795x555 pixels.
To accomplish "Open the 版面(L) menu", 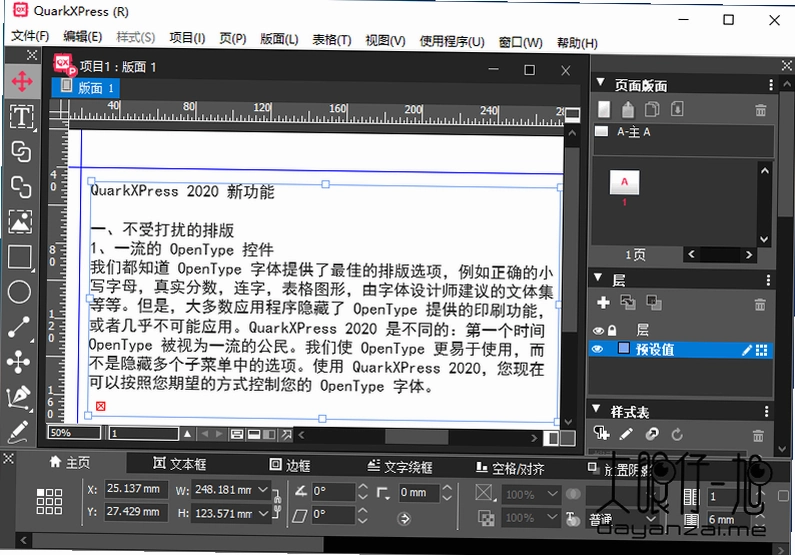I will [279, 39].
